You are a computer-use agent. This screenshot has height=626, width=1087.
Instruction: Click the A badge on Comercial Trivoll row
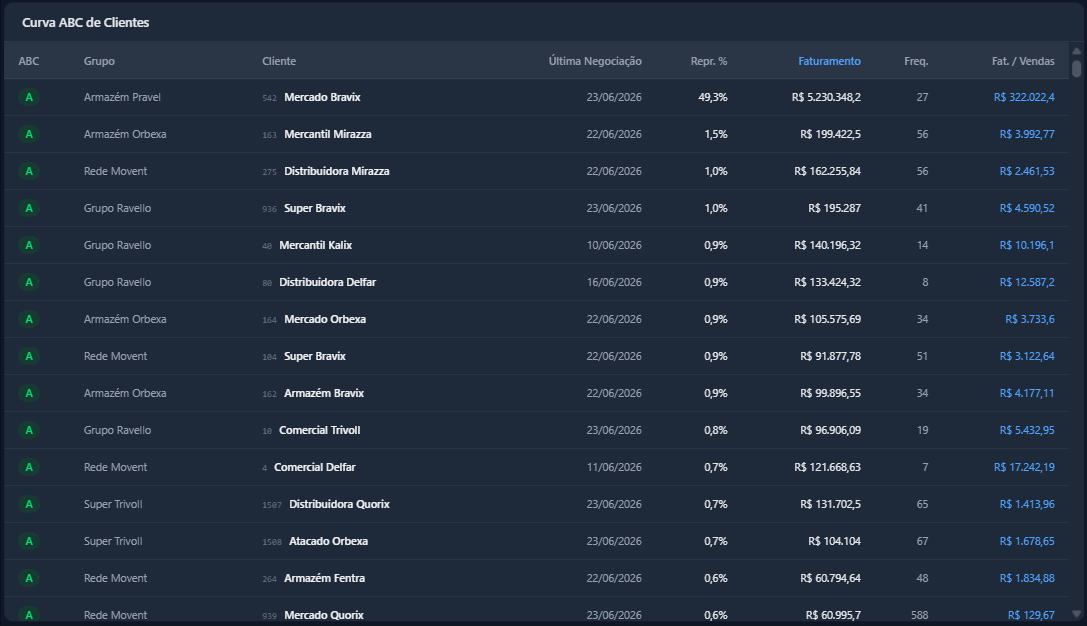tap(29, 430)
